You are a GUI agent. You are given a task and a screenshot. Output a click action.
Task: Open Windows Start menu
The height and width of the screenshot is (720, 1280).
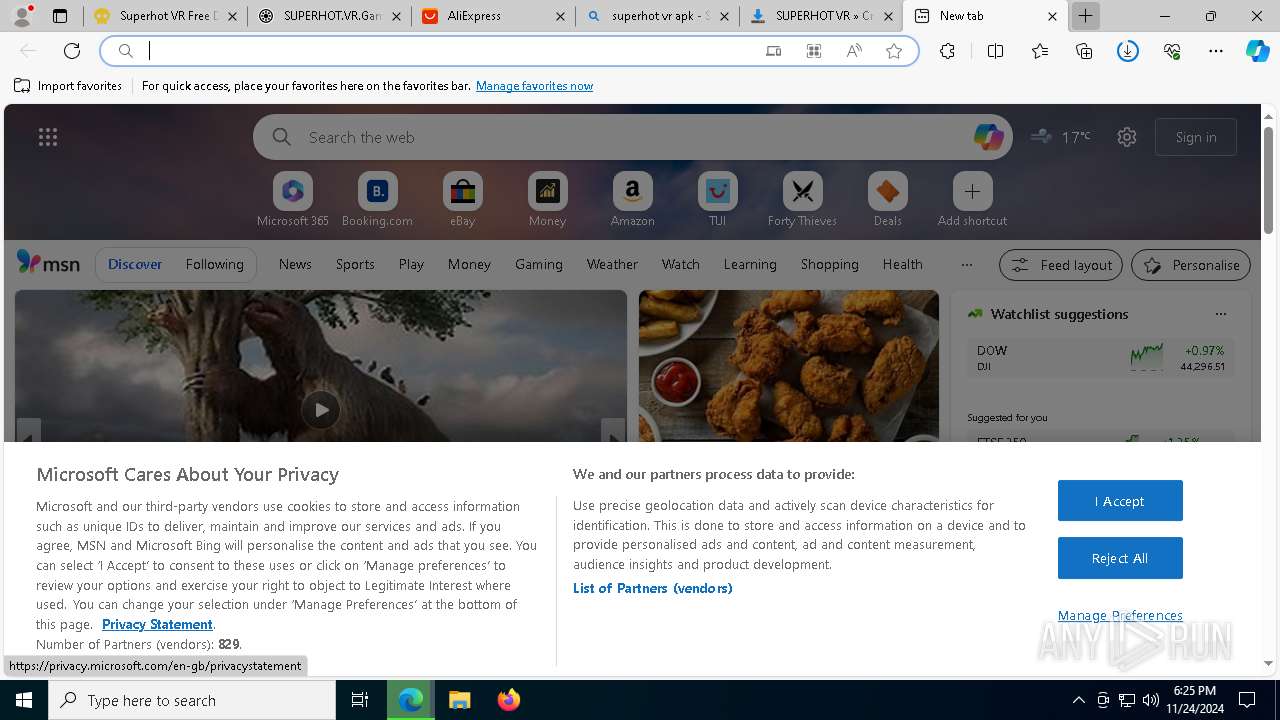coord(24,700)
